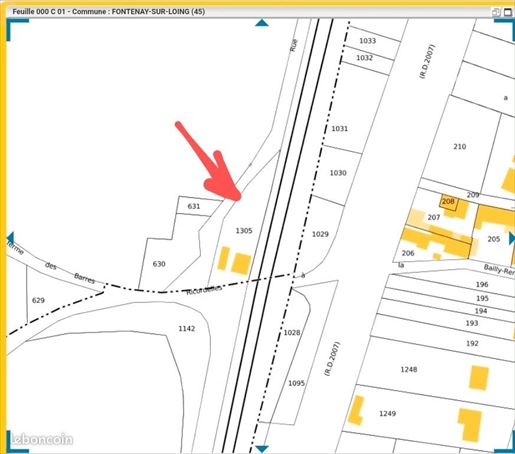Pan the map north with the top arrow
Image resolution: width=515 pixels, height=454 pixels.
(262, 23)
